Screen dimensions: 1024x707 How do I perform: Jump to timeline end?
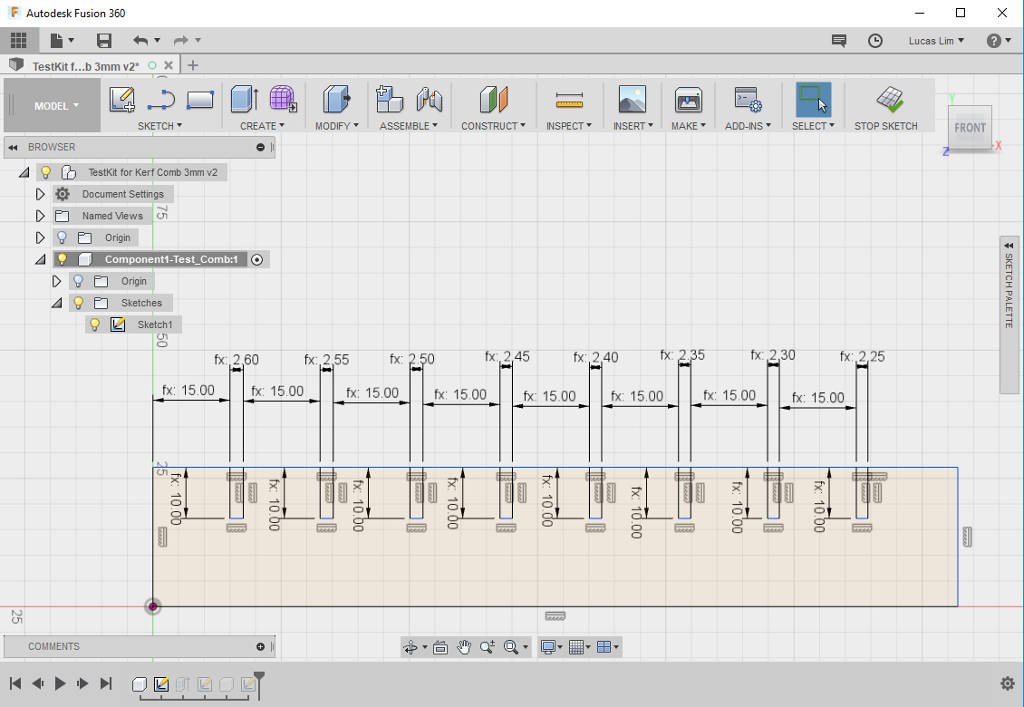106,683
